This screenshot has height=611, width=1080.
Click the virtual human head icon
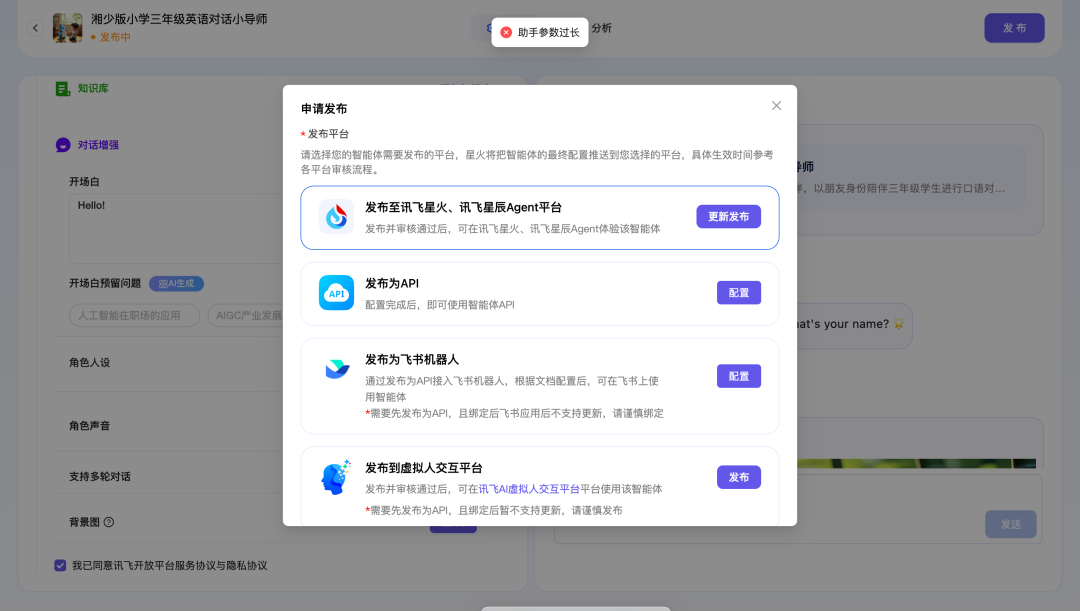coord(336,477)
